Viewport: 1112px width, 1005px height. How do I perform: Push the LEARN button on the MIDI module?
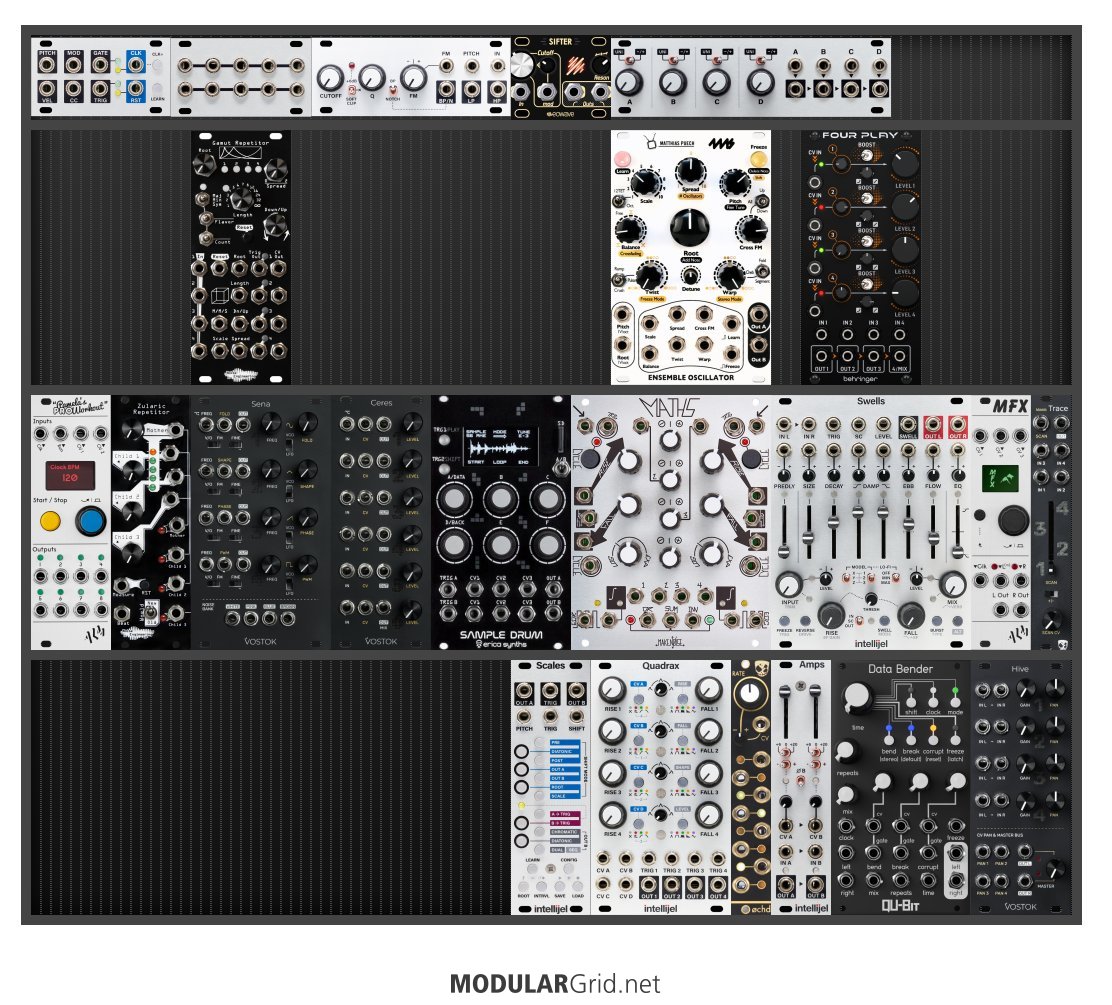pyautogui.click(x=157, y=89)
